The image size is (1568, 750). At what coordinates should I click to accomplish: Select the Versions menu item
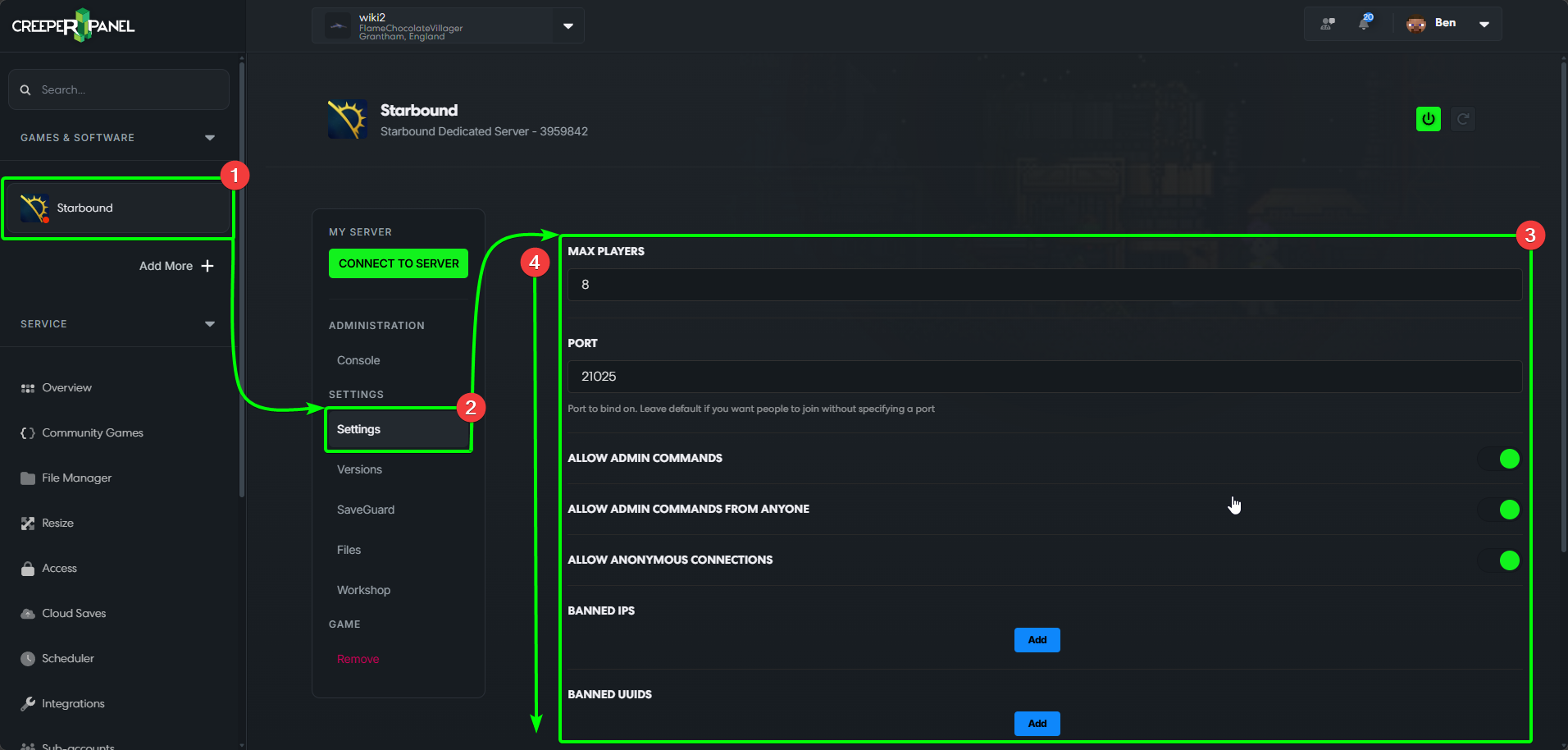coord(359,469)
